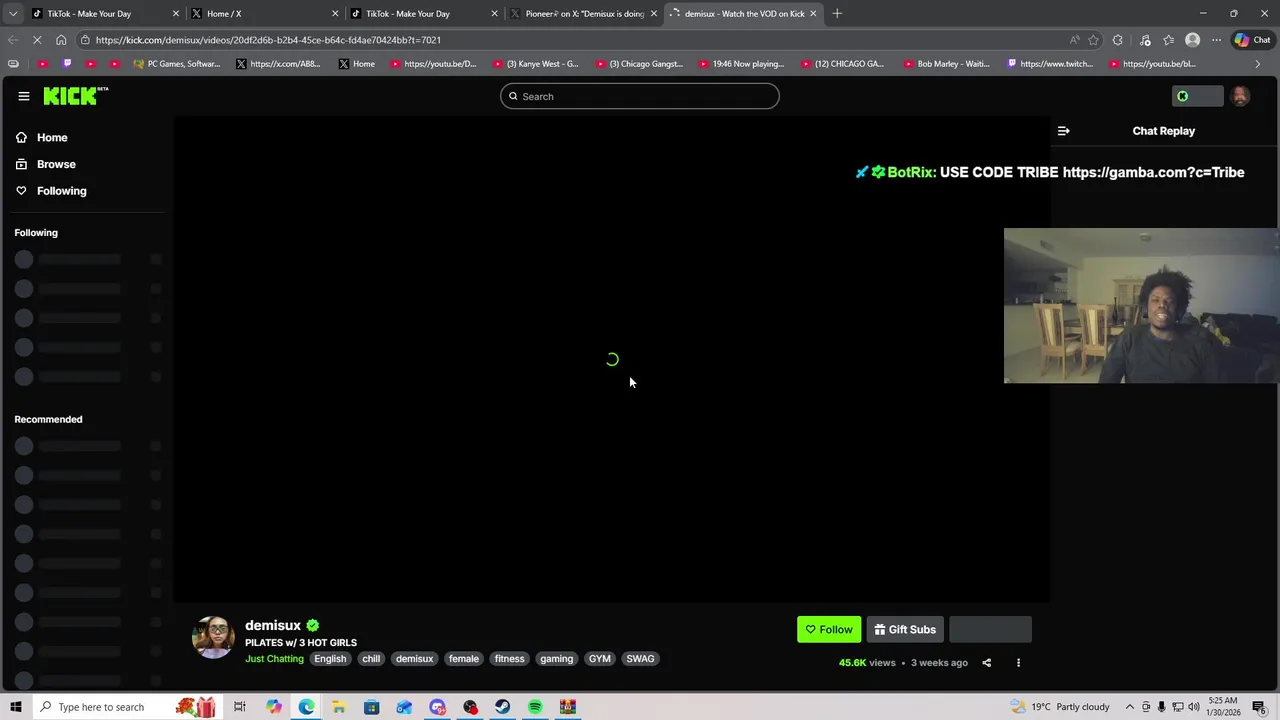Open the 19:46 Now playing bookmark
The width and height of the screenshot is (1280, 720).
click(741, 64)
